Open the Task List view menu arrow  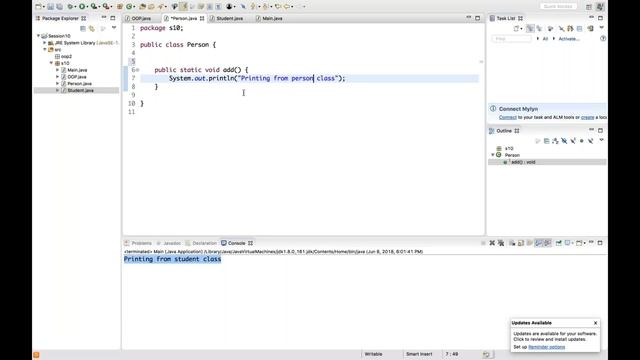(x=602, y=27)
